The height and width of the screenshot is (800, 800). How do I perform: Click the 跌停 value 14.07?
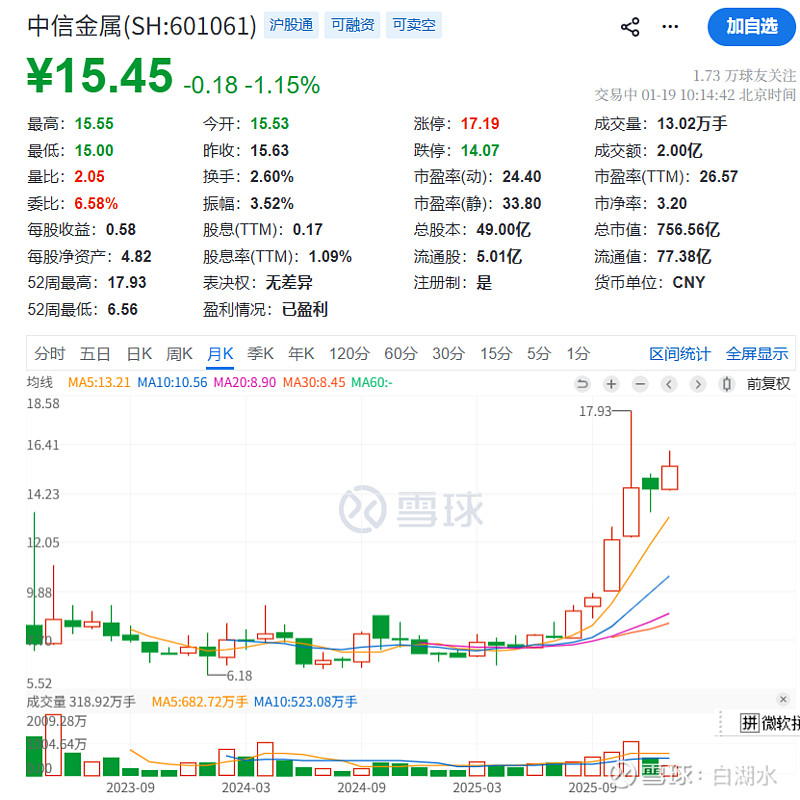click(x=480, y=151)
